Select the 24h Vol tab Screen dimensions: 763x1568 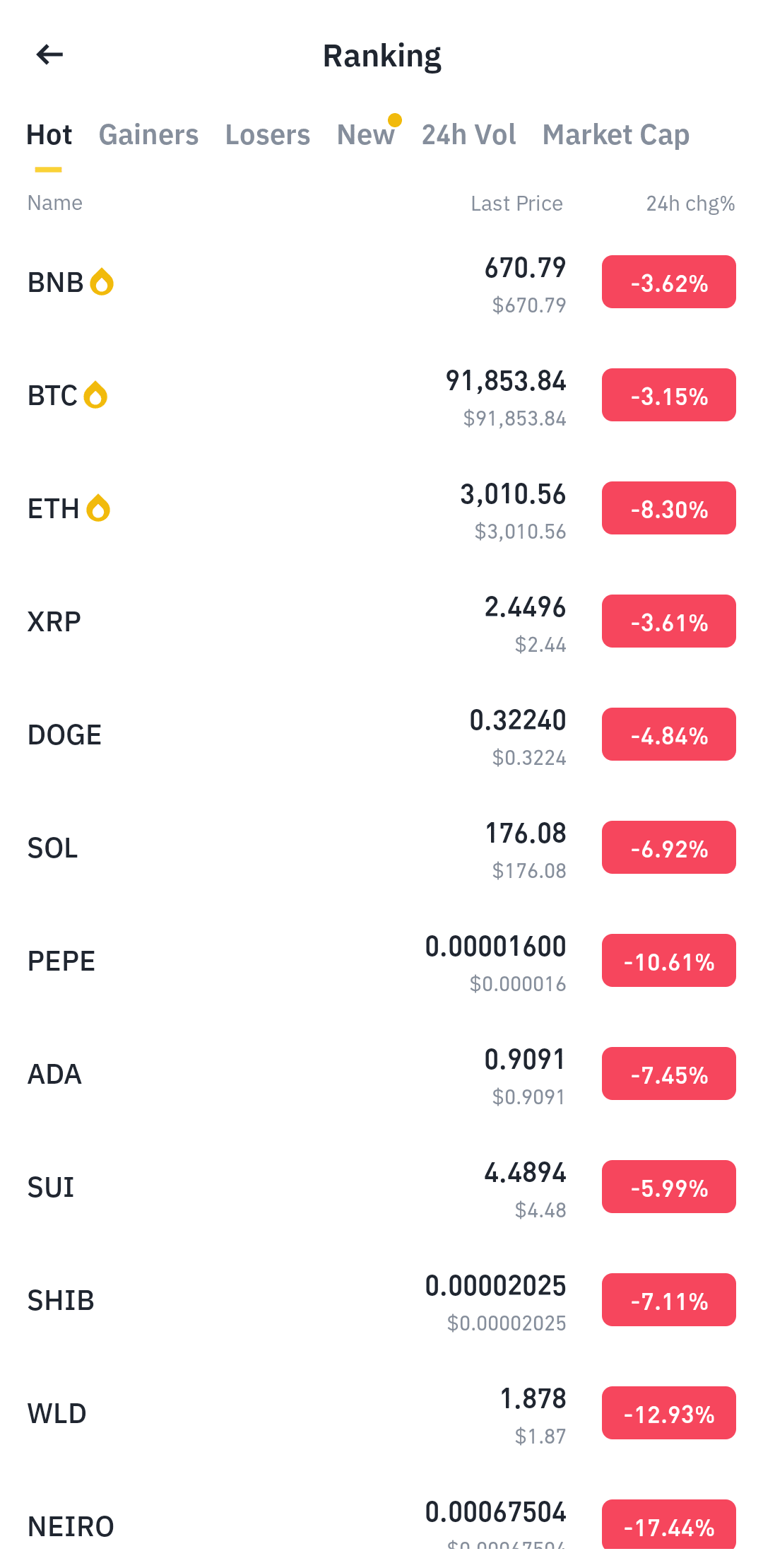click(x=469, y=134)
